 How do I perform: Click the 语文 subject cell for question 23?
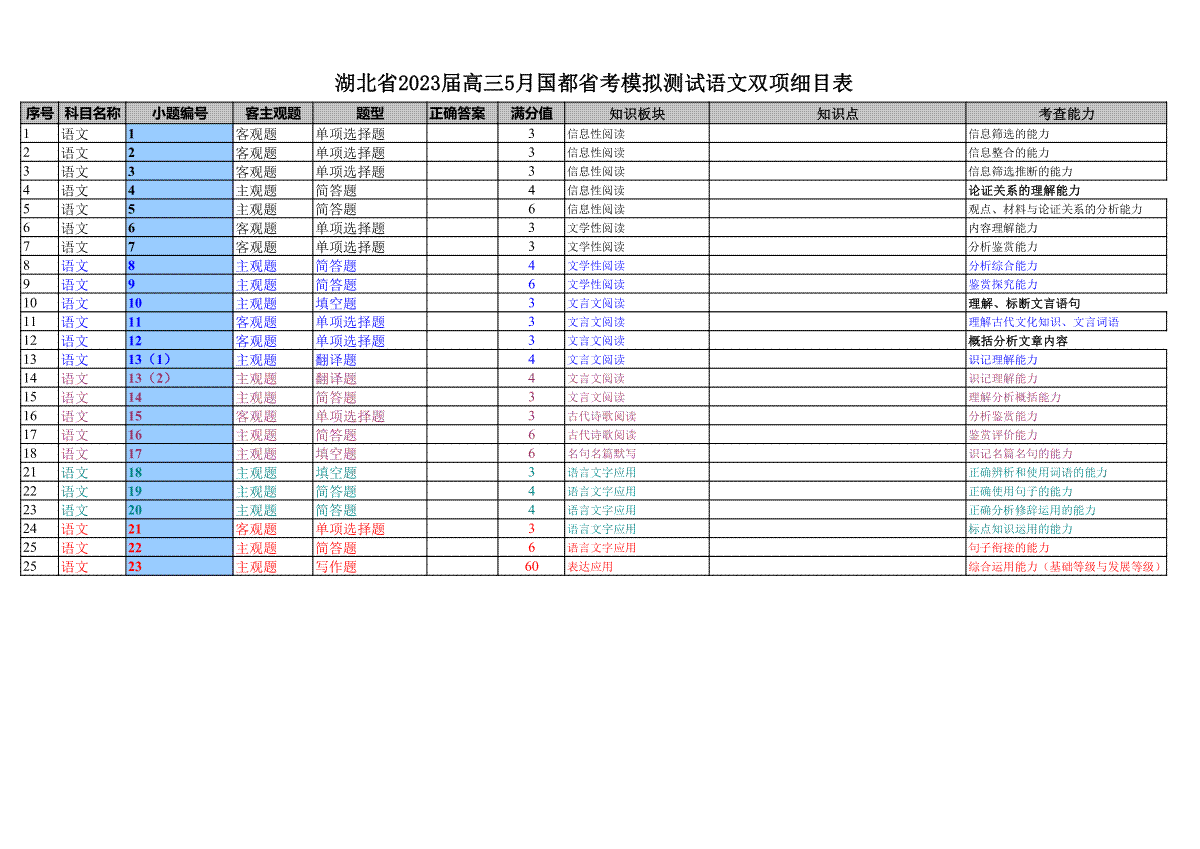click(x=93, y=567)
